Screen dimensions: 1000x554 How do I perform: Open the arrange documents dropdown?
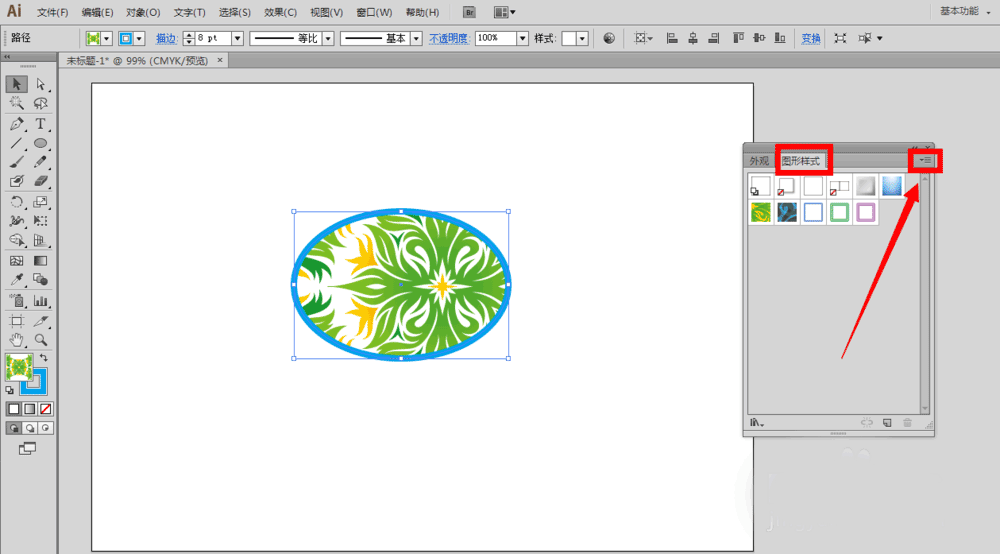[x=504, y=12]
